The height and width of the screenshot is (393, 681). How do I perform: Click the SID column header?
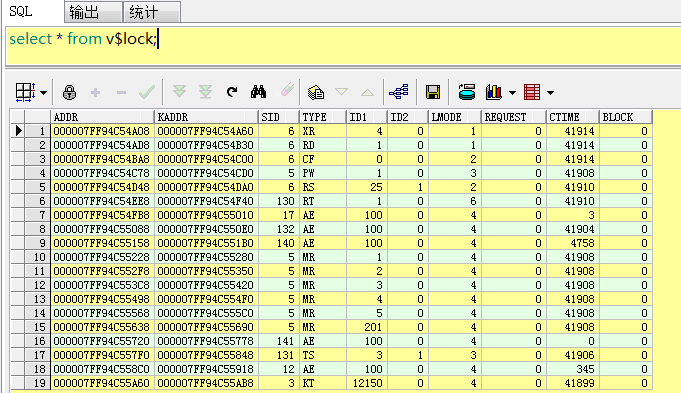279,117
